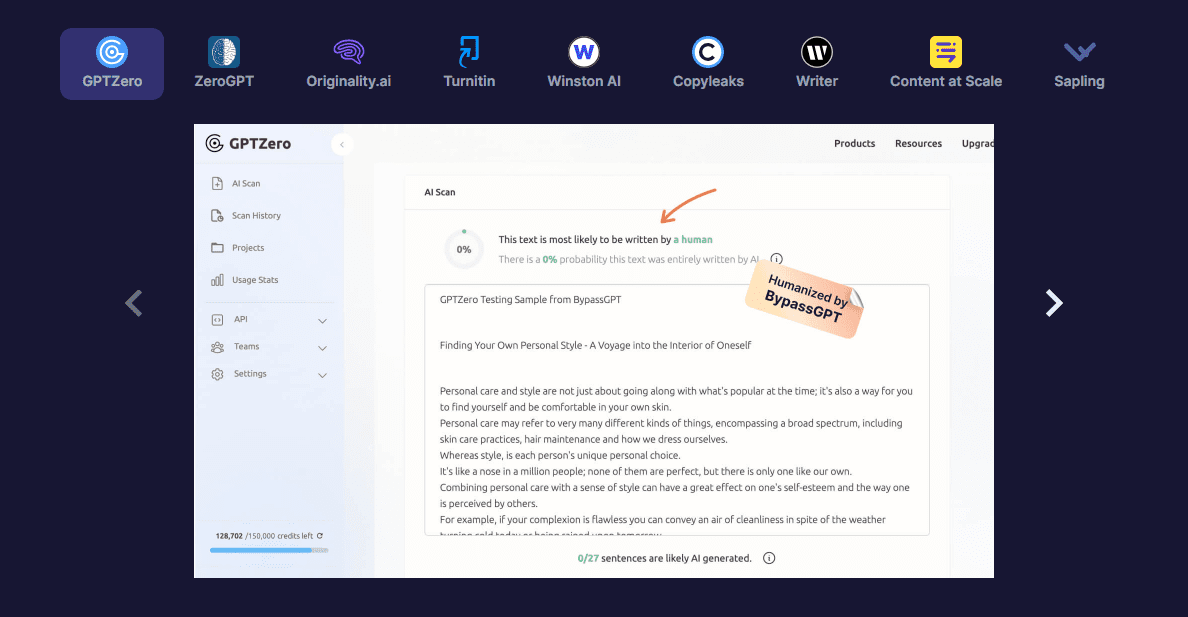Select the Writer tab
Viewport: 1188px width, 617px height.
[x=817, y=64]
